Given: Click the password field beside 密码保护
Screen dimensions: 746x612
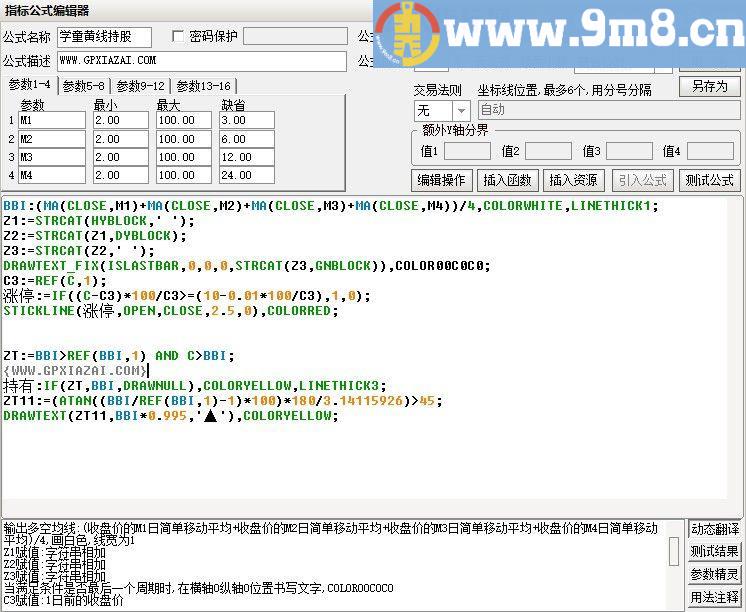Looking at the screenshot, I should pyautogui.click(x=295, y=36).
